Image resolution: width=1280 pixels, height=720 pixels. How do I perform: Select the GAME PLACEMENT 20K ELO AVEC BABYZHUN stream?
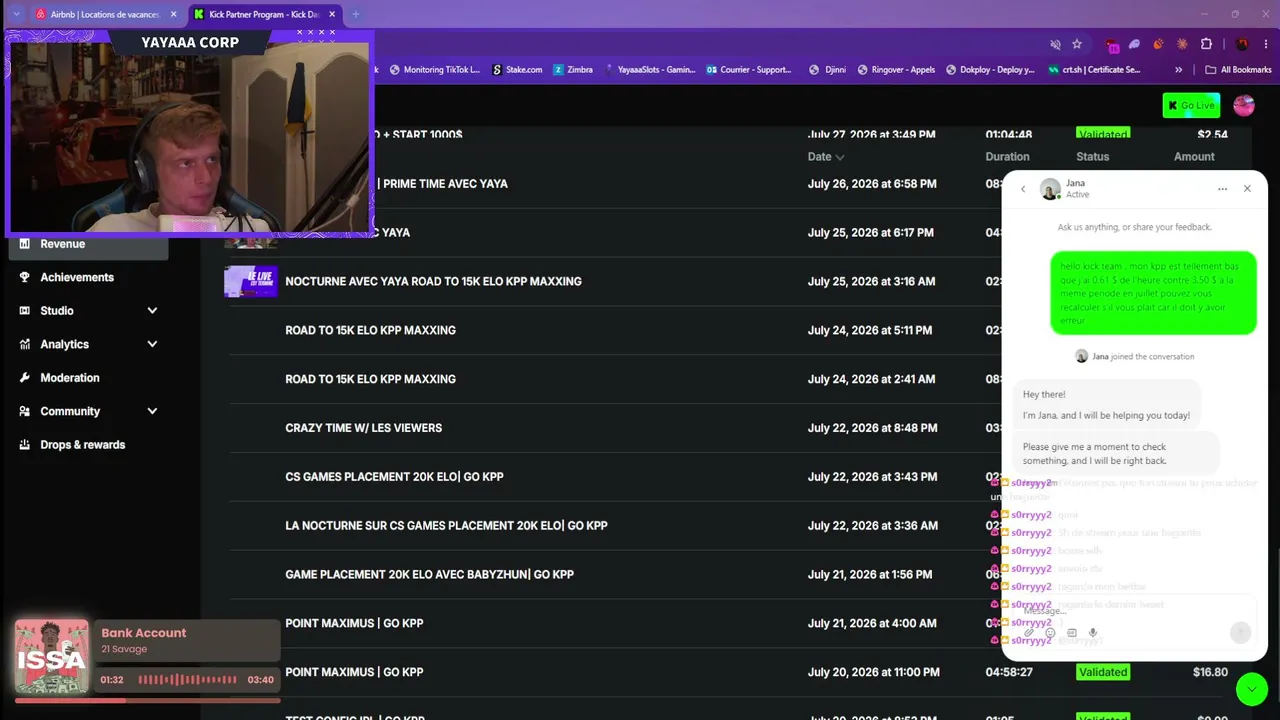[429, 575]
